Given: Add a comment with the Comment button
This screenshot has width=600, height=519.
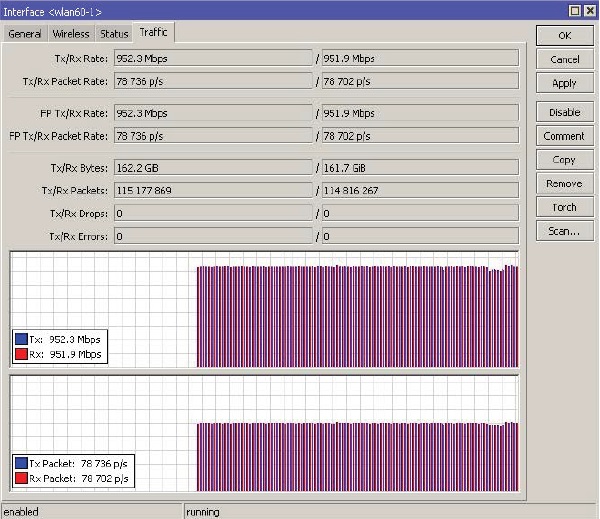Looking at the screenshot, I should tap(564, 136).
